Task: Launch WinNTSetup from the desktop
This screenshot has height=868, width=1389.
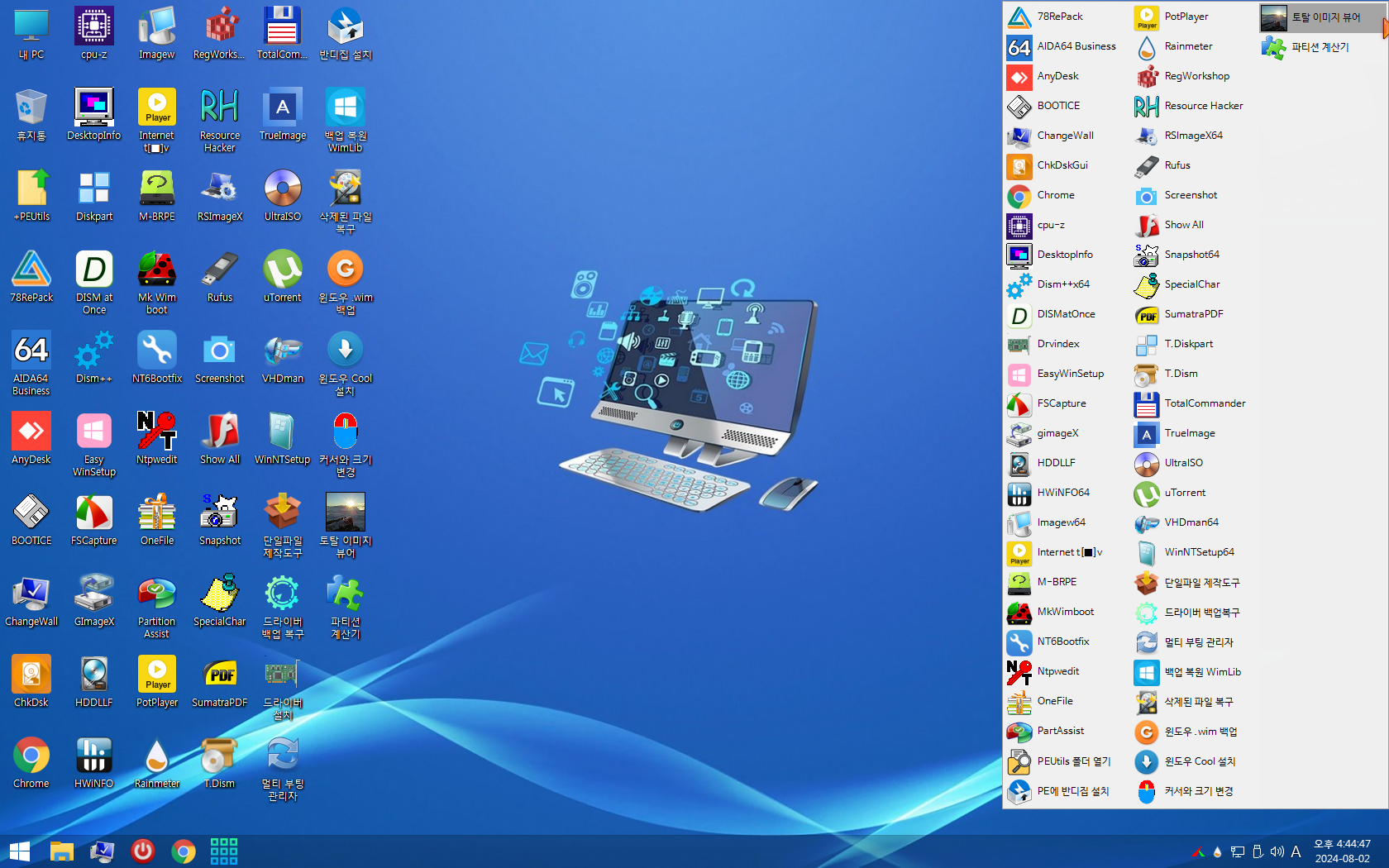Action: [x=282, y=439]
